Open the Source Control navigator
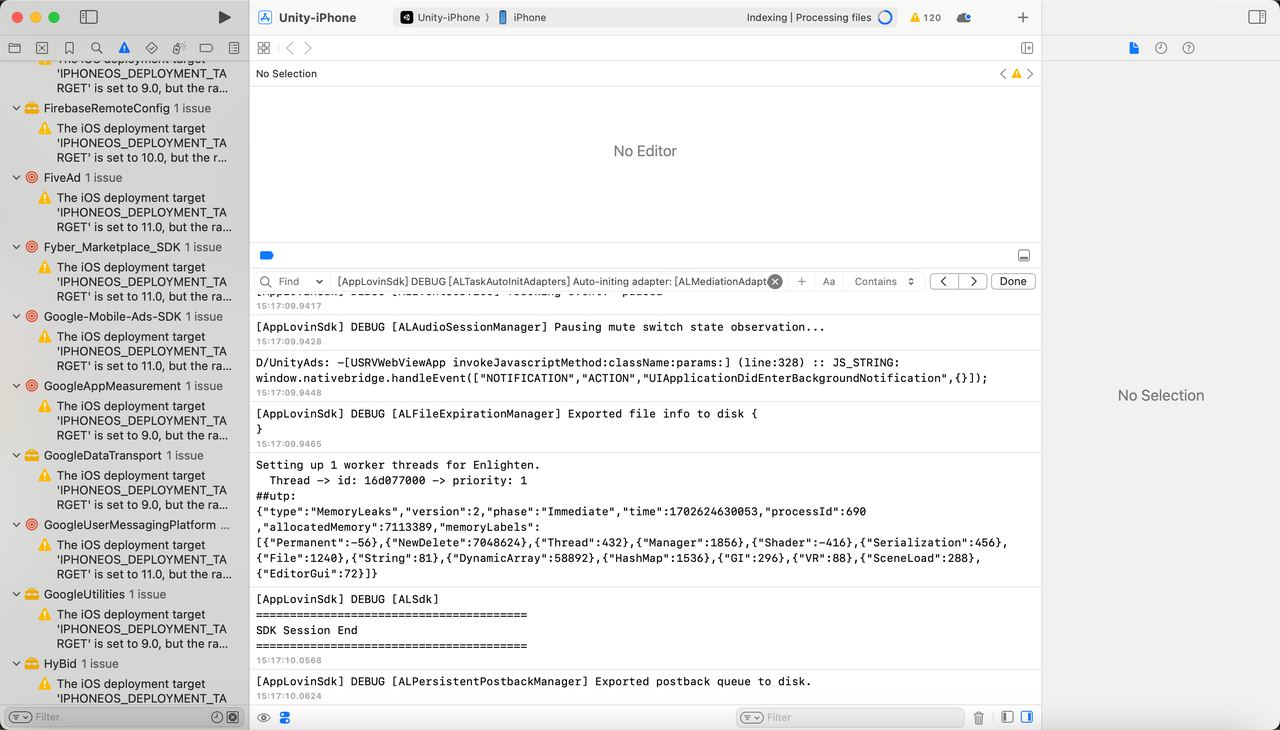The height and width of the screenshot is (730, 1280). pos(42,47)
